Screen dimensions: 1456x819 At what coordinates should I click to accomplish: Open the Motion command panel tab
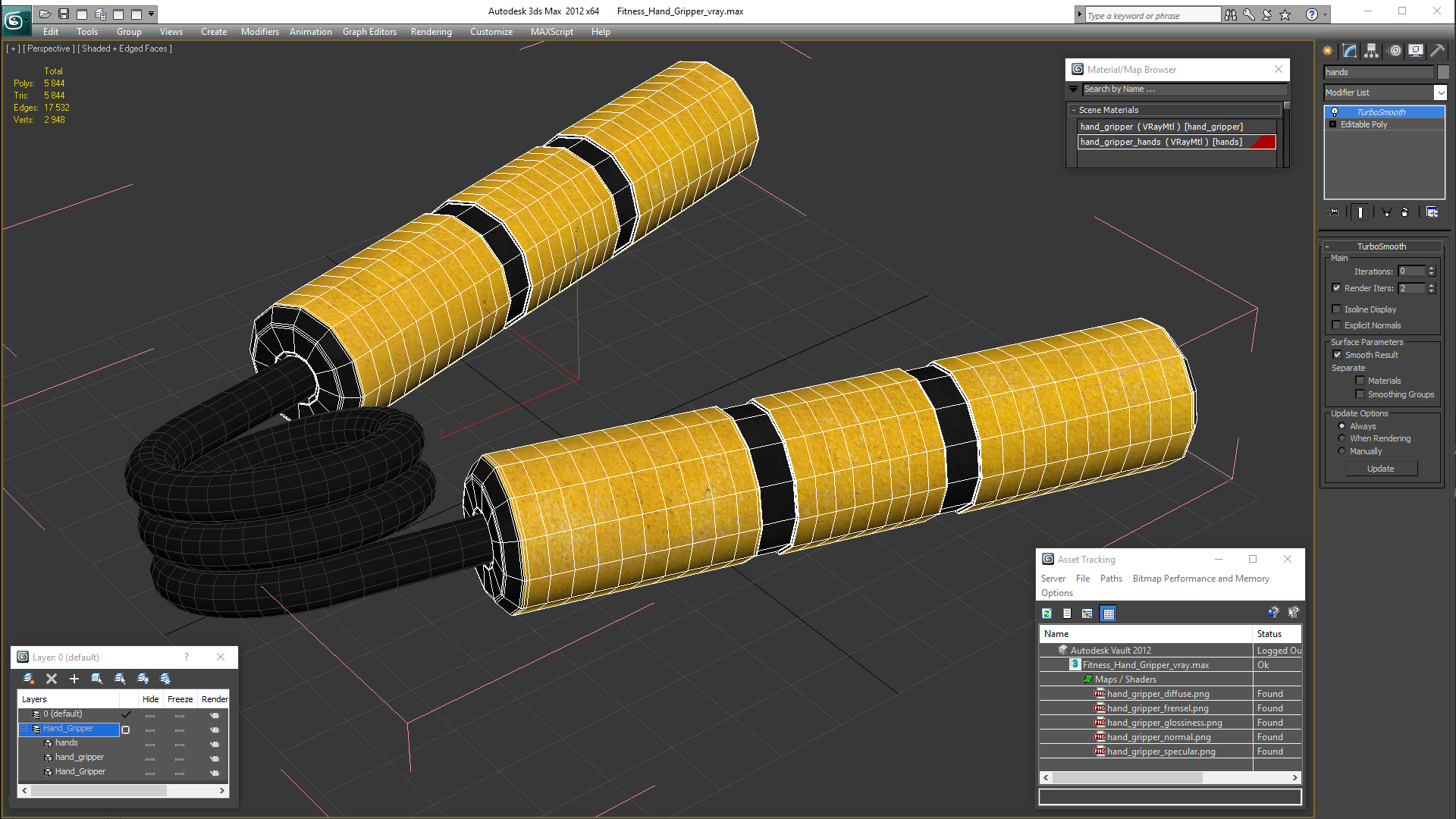pyautogui.click(x=1394, y=51)
